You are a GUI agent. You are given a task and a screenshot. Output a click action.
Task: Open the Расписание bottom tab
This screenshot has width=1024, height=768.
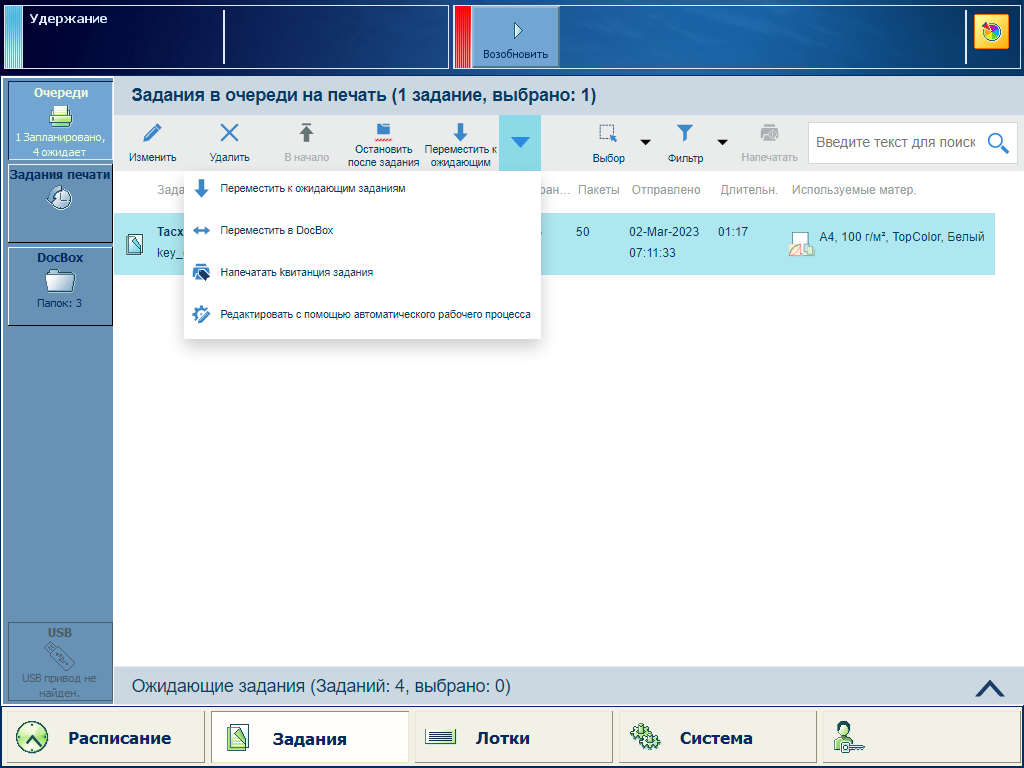tap(104, 738)
